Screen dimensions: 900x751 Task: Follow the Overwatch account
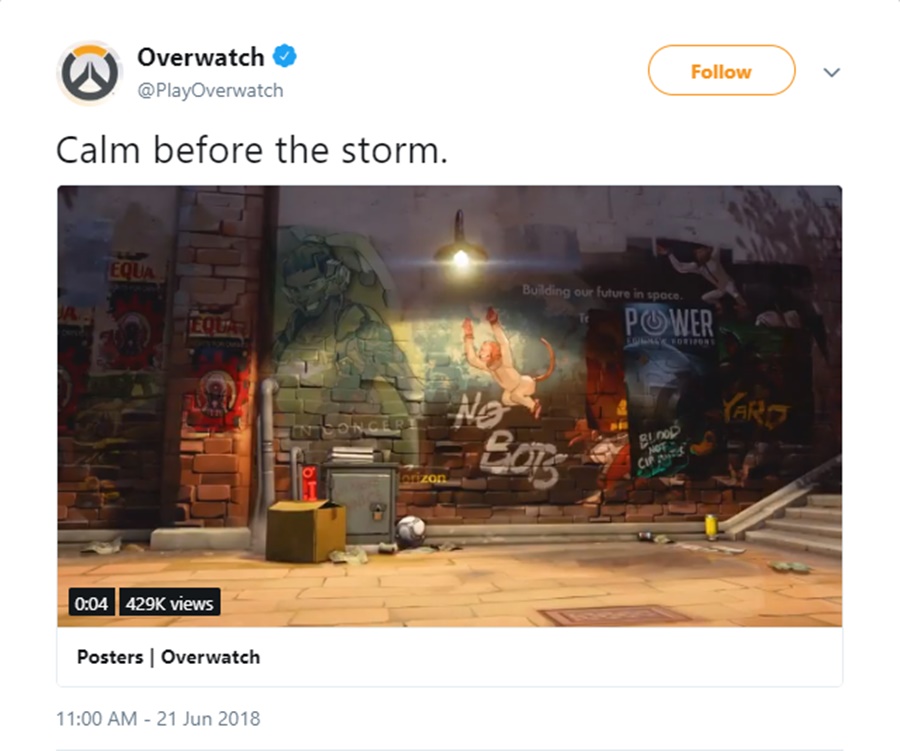pos(721,70)
